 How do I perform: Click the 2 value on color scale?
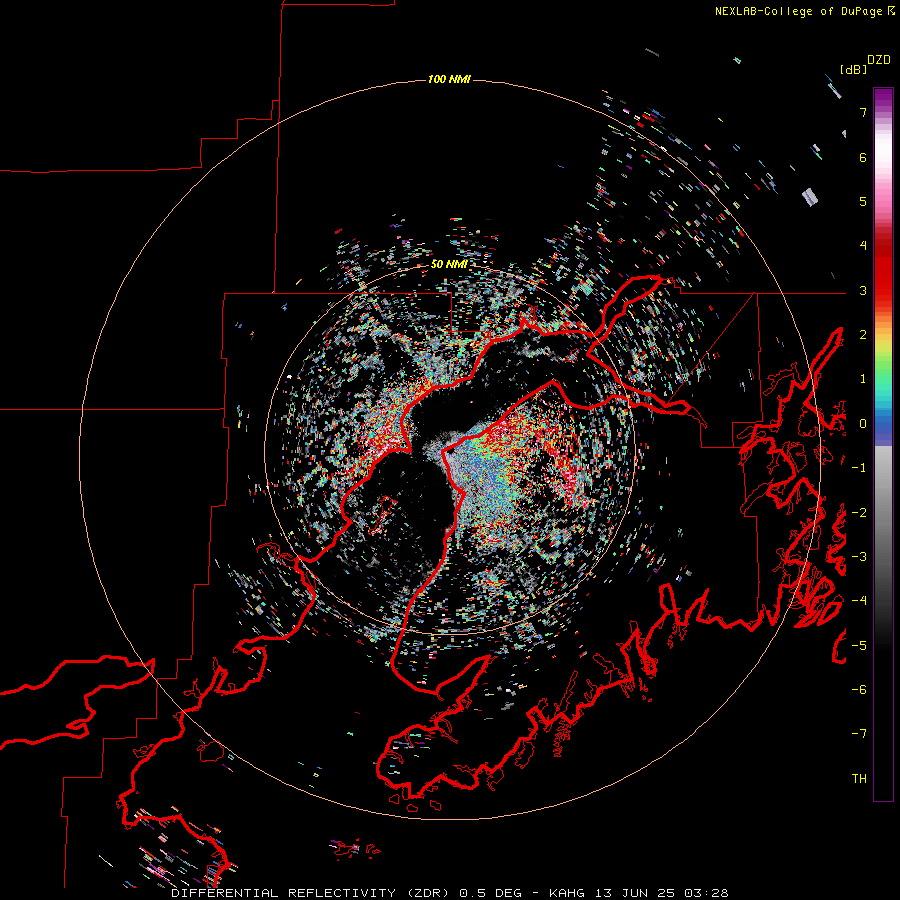pyautogui.click(x=863, y=335)
